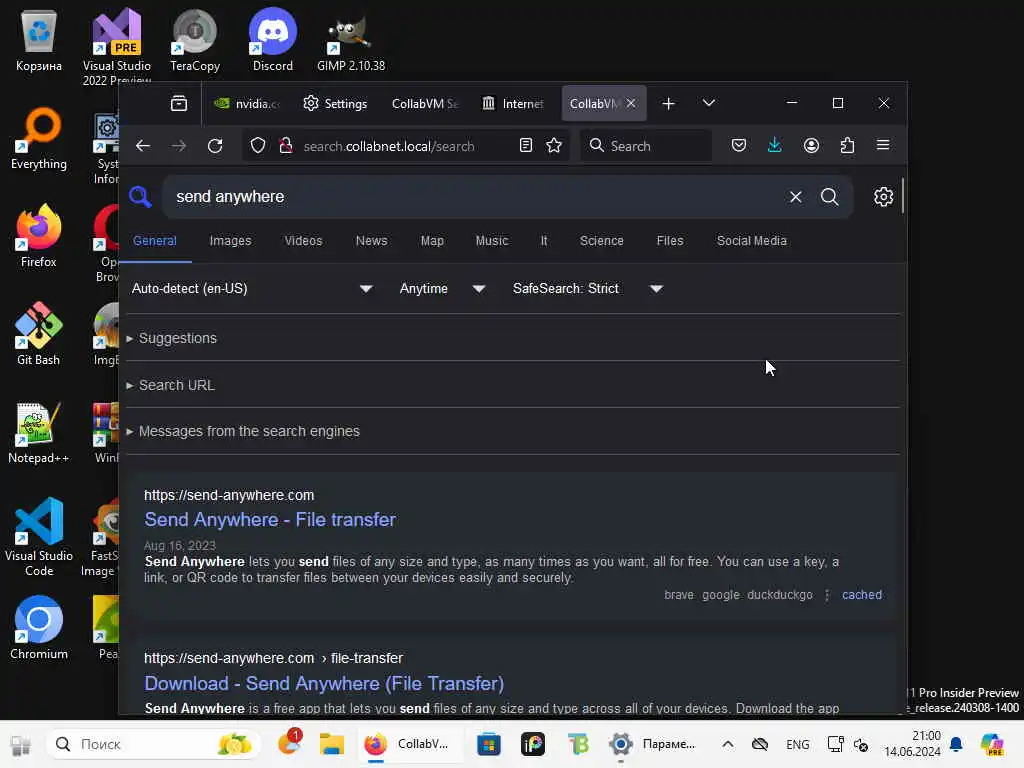Switch to the News search category

point(372,241)
